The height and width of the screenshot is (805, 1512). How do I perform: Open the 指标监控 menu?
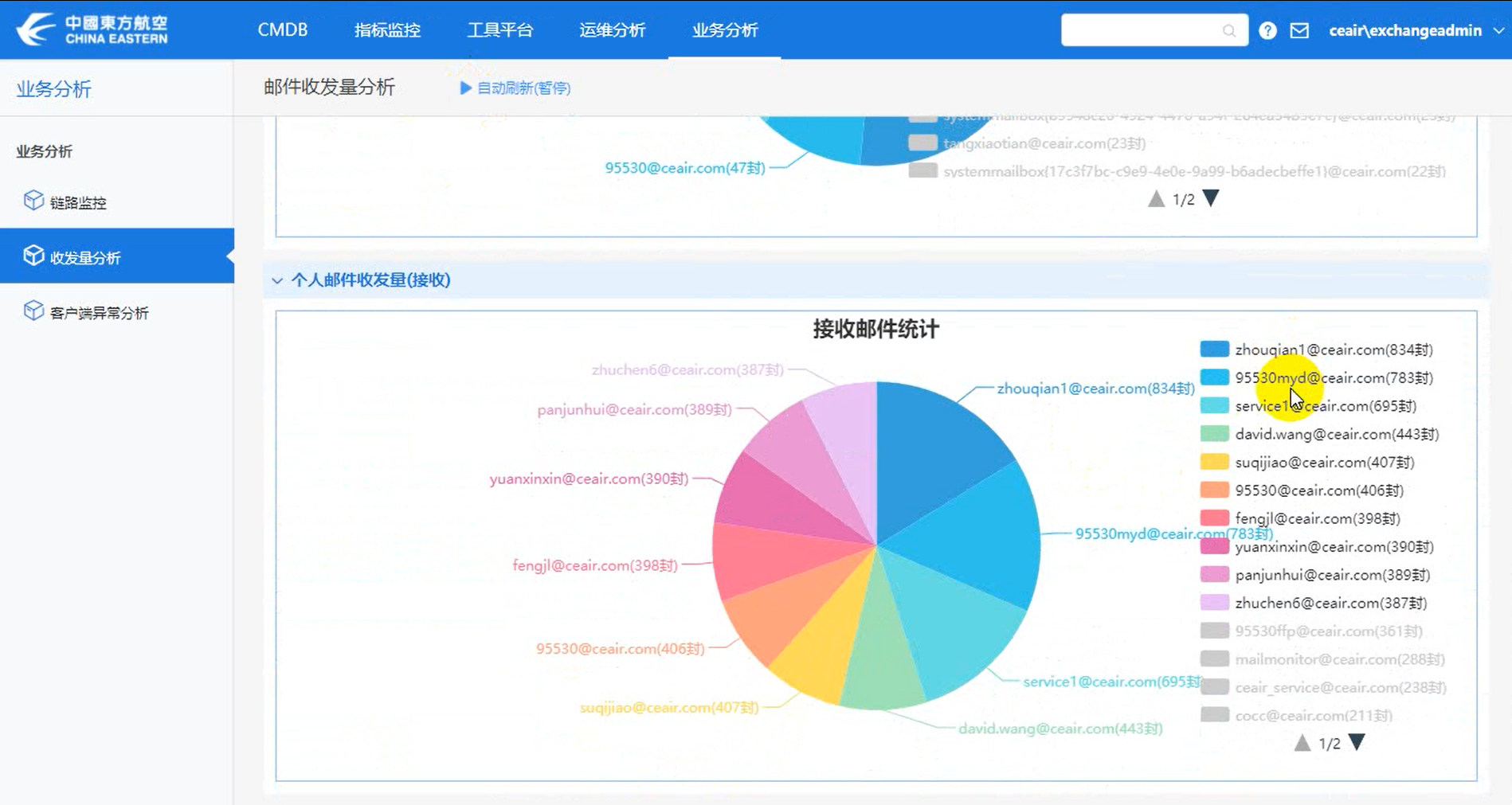(387, 29)
